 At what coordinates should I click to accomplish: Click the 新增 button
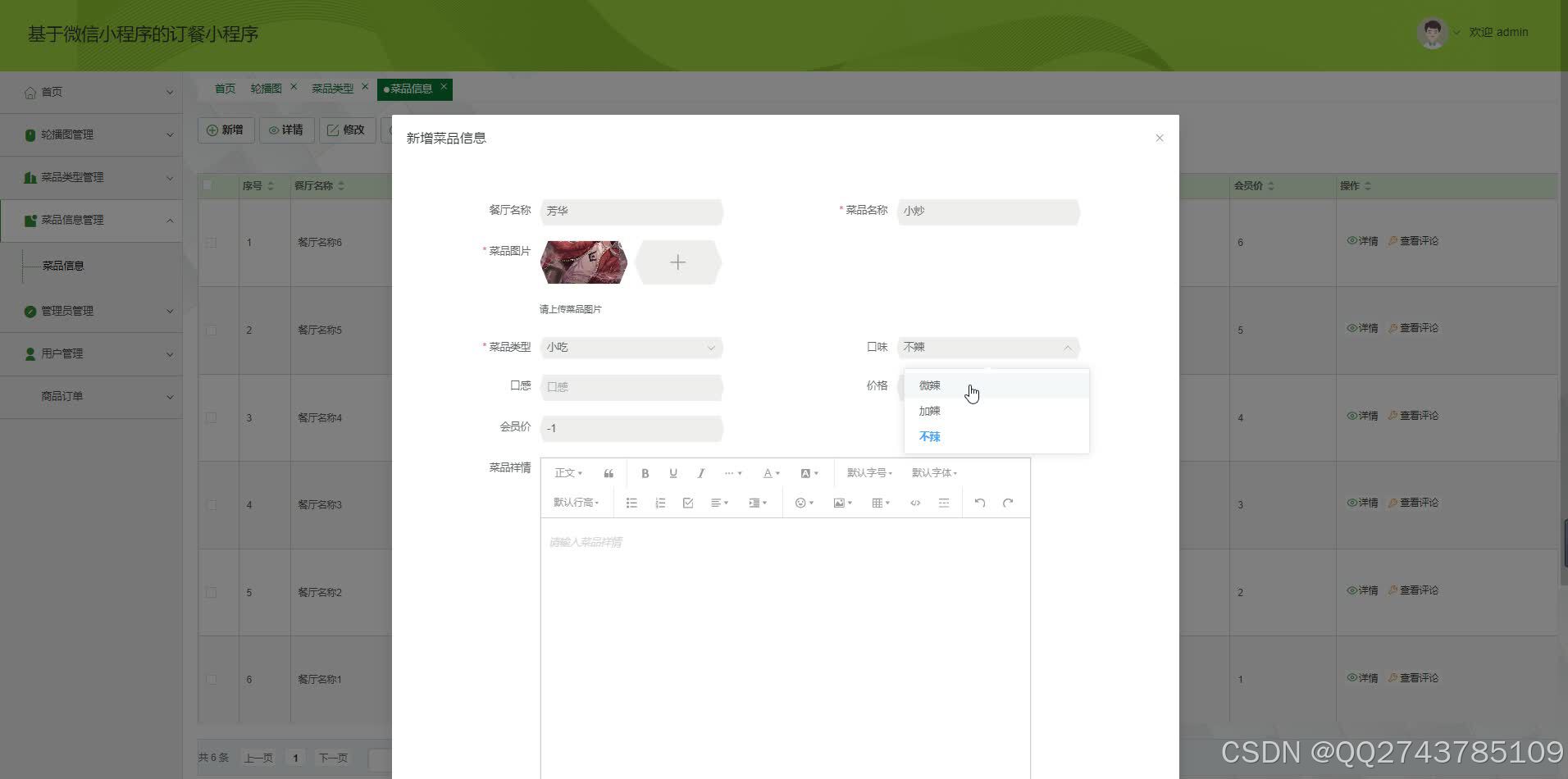(226, 130)
